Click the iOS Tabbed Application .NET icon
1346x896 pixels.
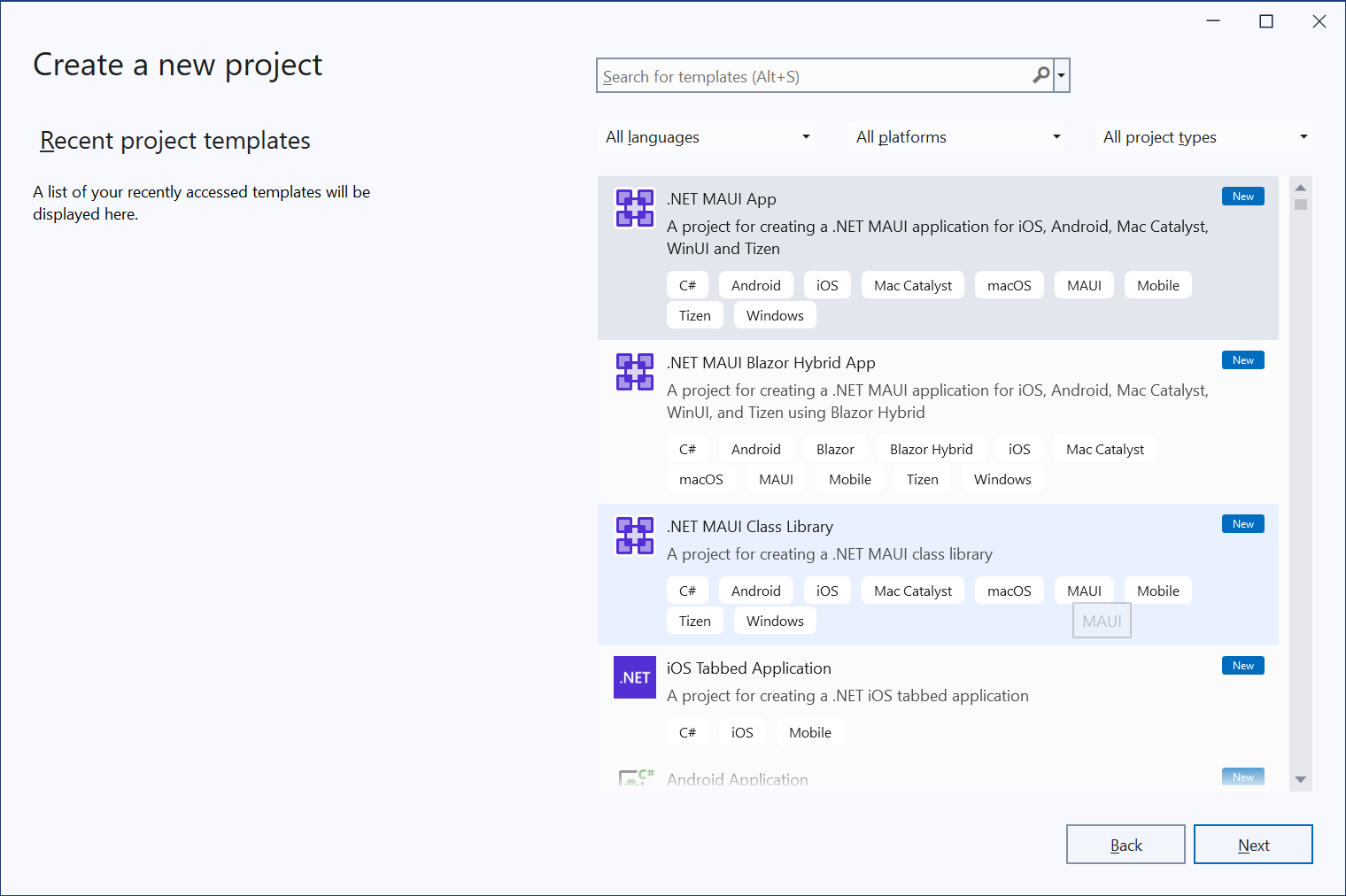coord(635,677)
